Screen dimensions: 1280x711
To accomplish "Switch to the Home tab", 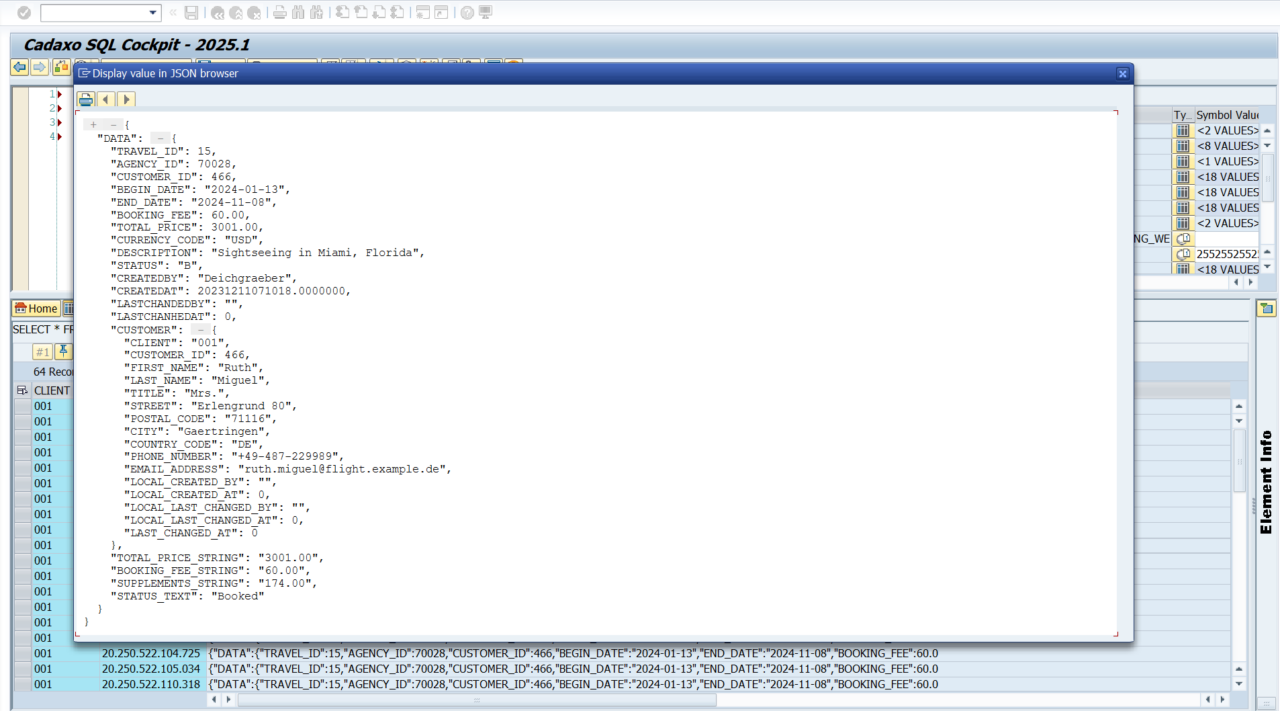I will pyautogui.click(x=36, y=309).
